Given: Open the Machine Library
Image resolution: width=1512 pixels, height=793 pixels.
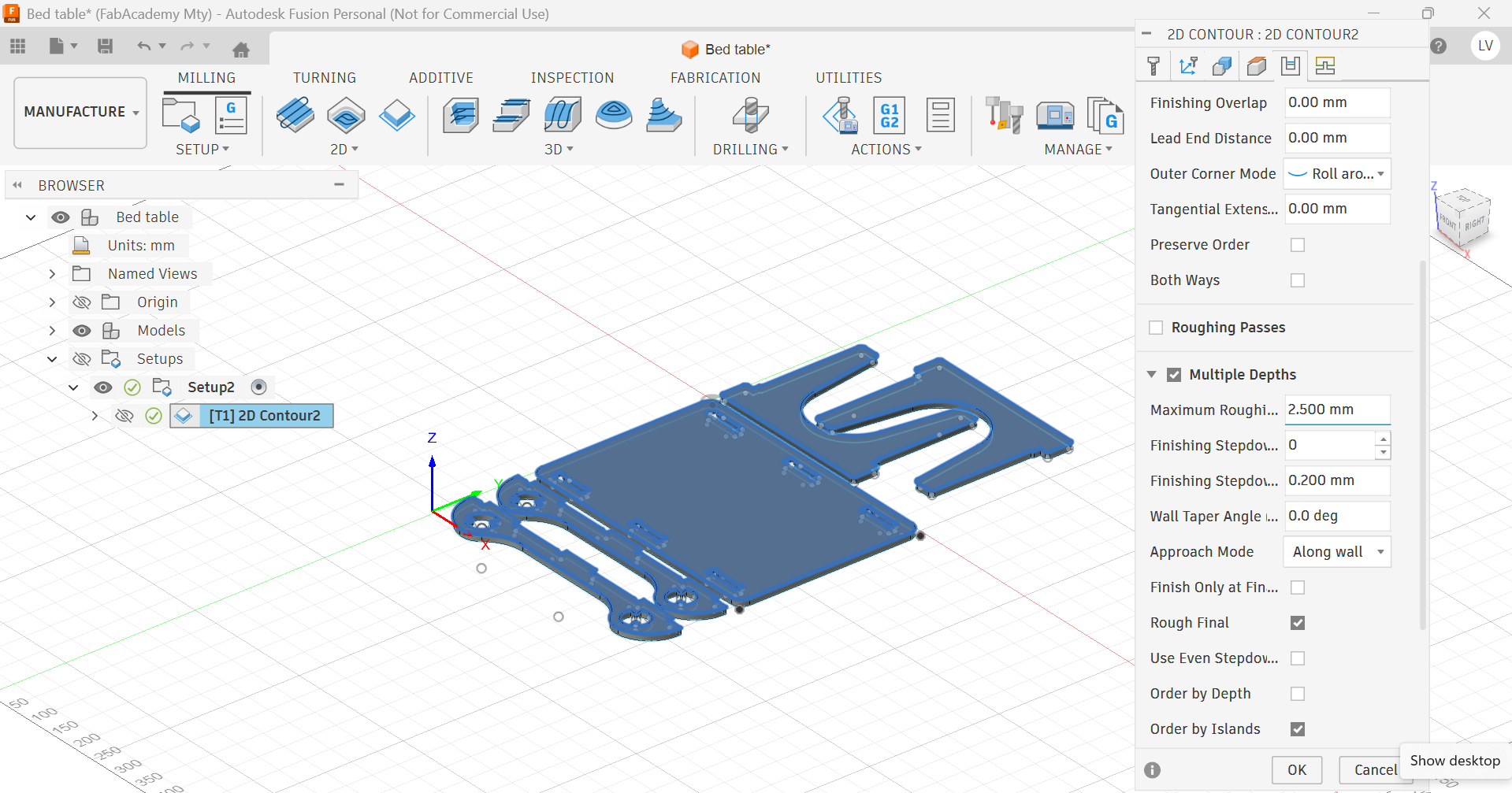Looking at the screenshot, I should [1055, 115].
